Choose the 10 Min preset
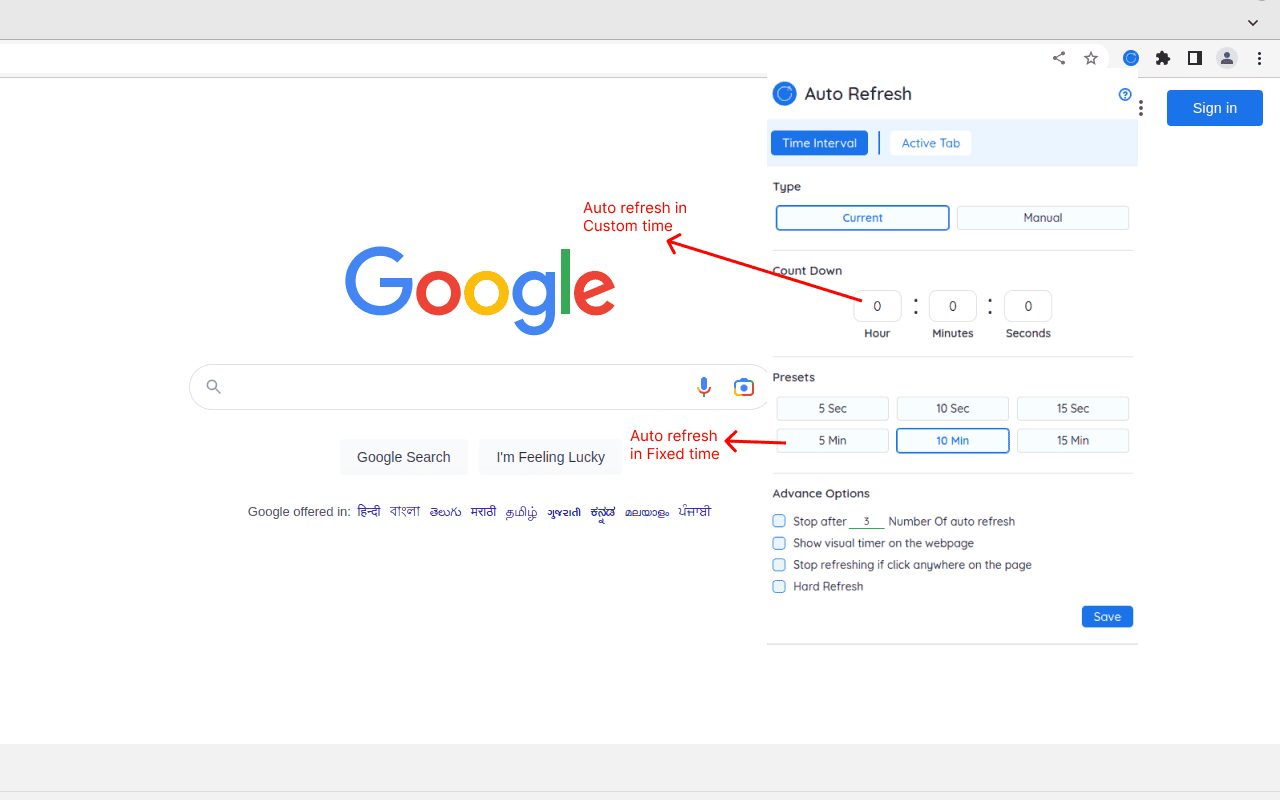 pos(953,441)
